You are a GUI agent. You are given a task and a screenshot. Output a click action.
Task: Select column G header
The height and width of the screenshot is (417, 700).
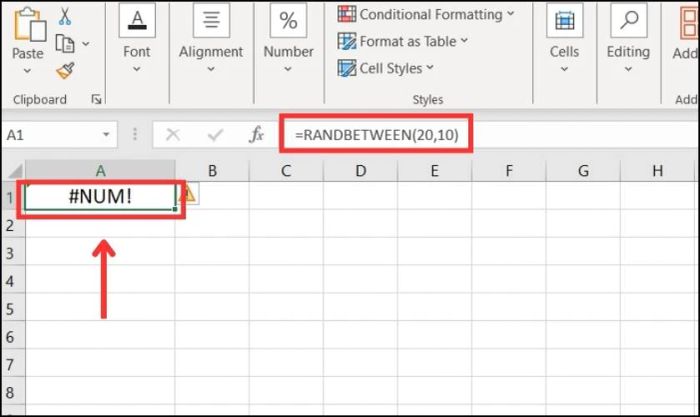[583, 171]
